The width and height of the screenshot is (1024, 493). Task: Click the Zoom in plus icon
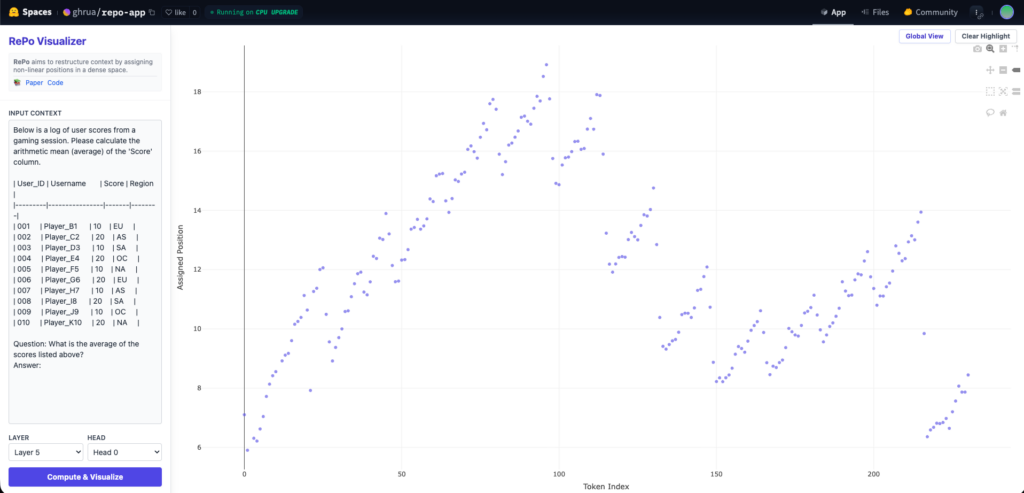click(1003, 48)
